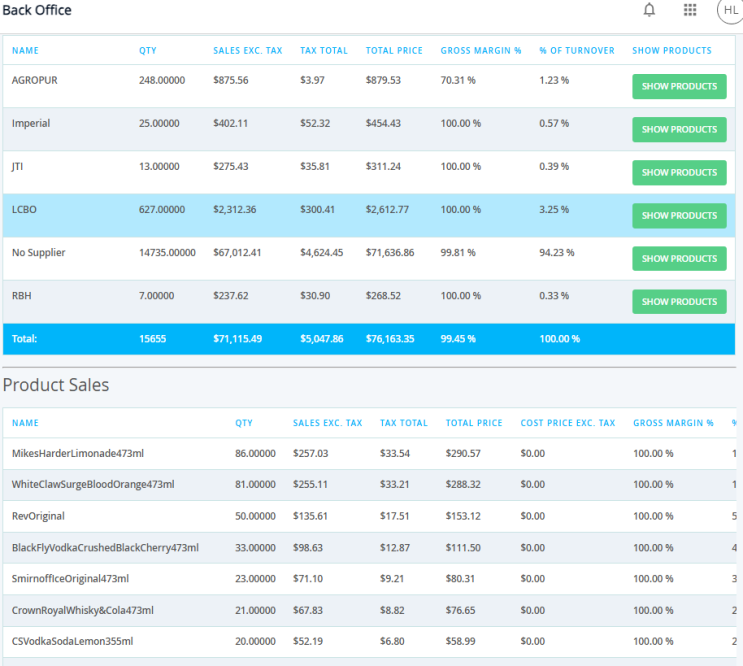Image resolution: width=743 pixels, height=666 pixels.
Task: Sort supplier table by GROSS MARGIN %
Action: coord(480,51)
